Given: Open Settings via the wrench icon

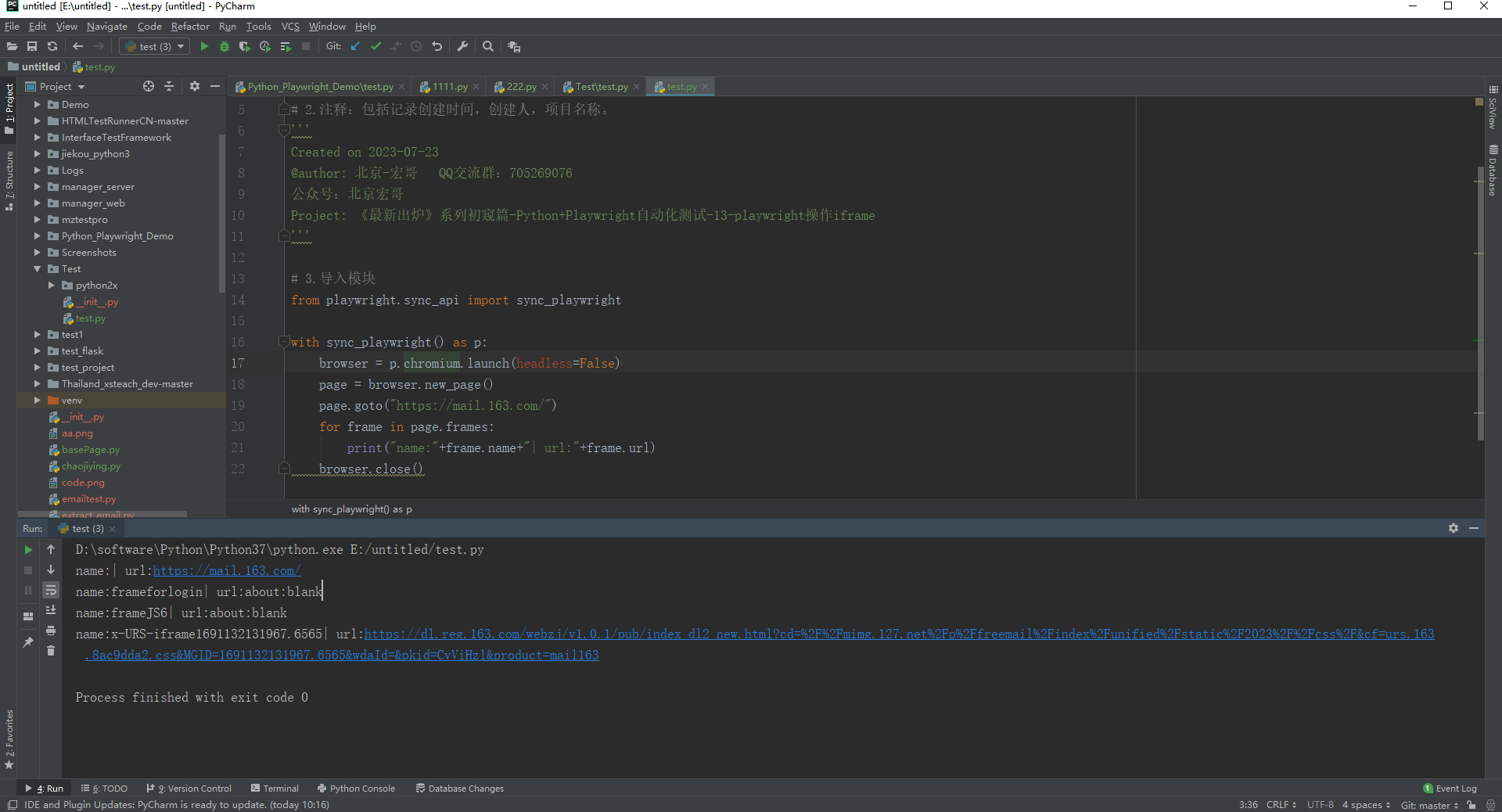Looking at the screenshot, I should pyautogui.click(x=462, y=46).
